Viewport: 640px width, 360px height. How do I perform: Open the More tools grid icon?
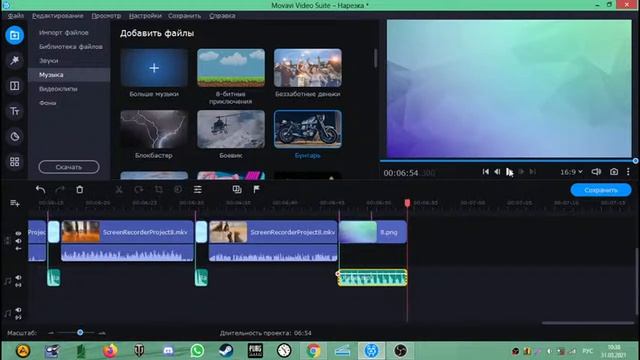pyautogui.click(x=14, y=162)
